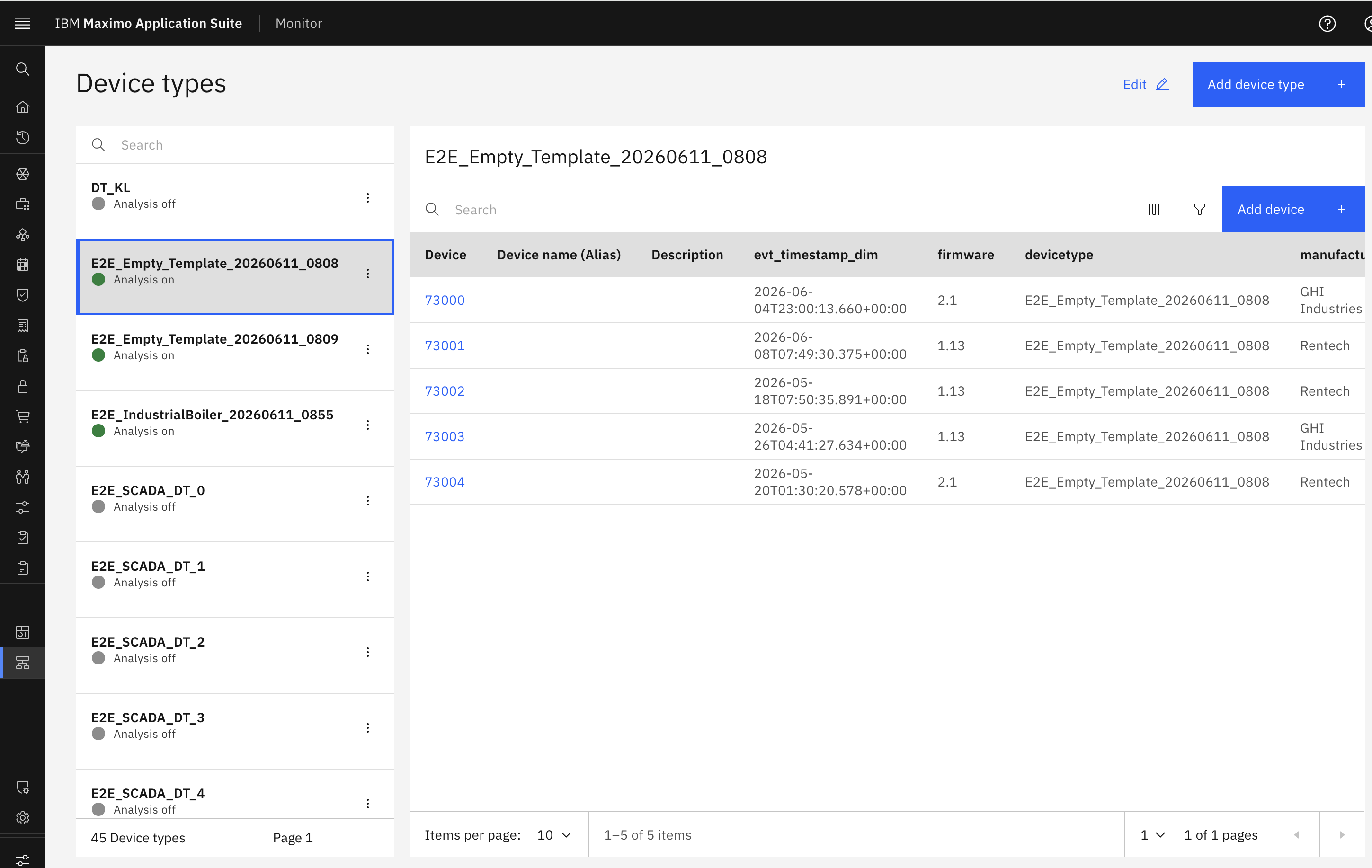Click the column settings icon in devices toolbar

(1154, 209)
